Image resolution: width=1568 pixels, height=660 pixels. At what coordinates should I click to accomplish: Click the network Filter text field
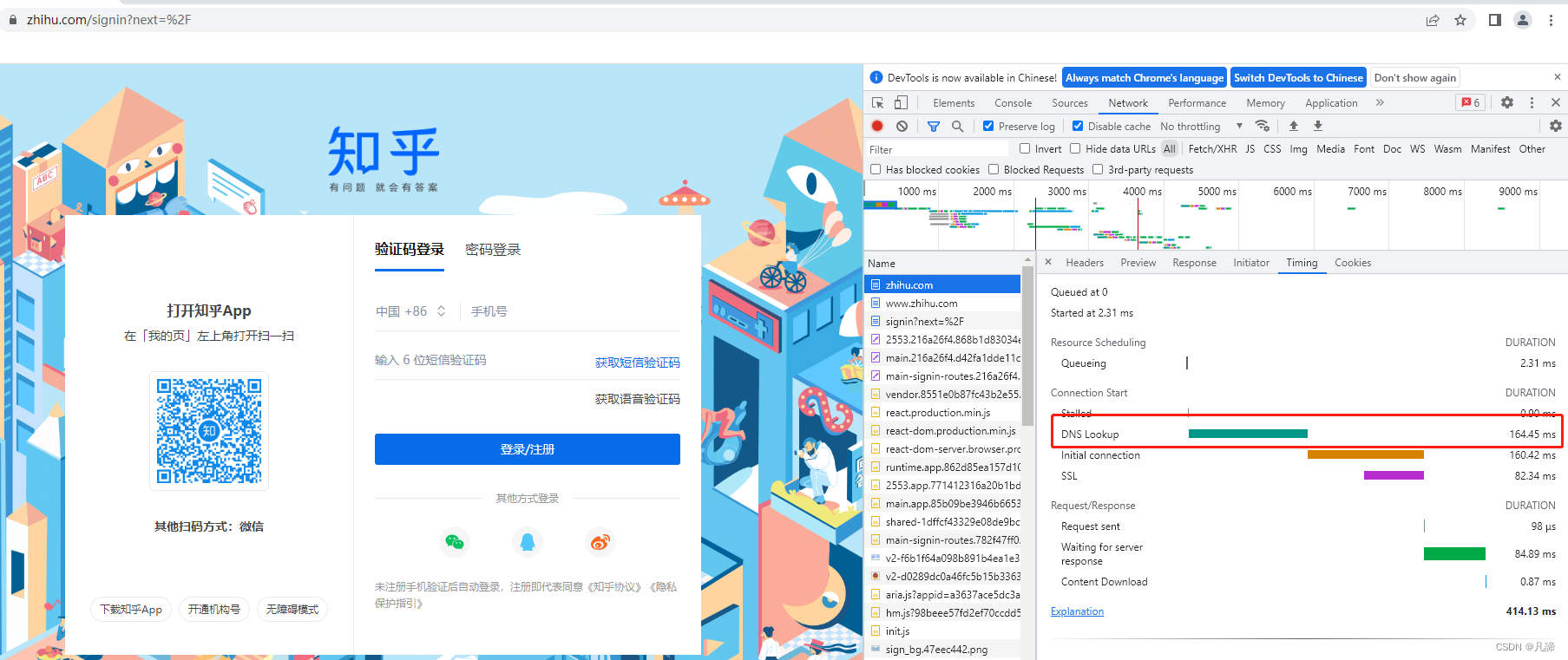(940, 149)
